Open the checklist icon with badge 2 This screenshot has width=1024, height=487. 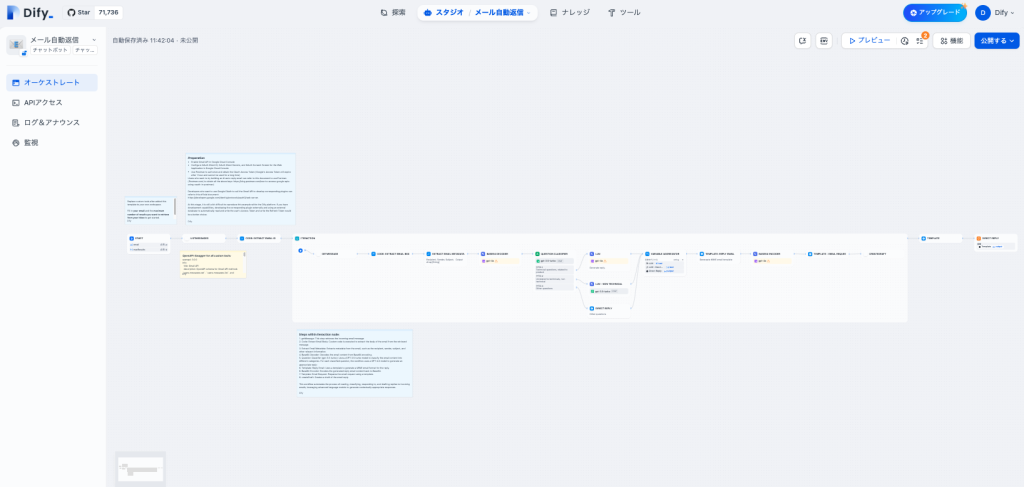click(920, 40)
